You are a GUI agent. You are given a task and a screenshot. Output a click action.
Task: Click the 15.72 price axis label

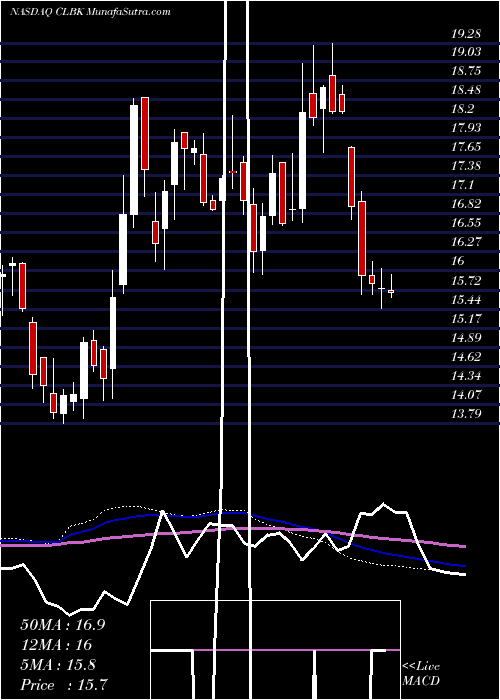(x=466, y=280)
